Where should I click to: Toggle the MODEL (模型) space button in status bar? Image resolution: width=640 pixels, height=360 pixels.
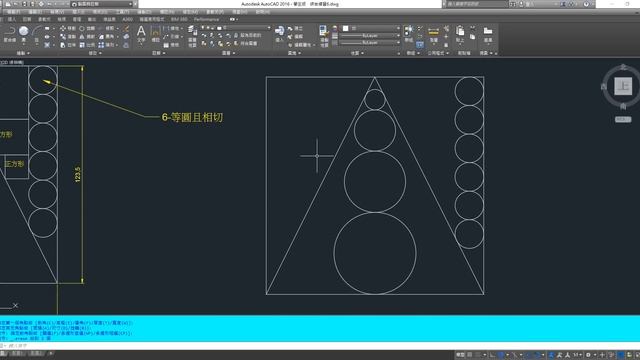point(460,355)
